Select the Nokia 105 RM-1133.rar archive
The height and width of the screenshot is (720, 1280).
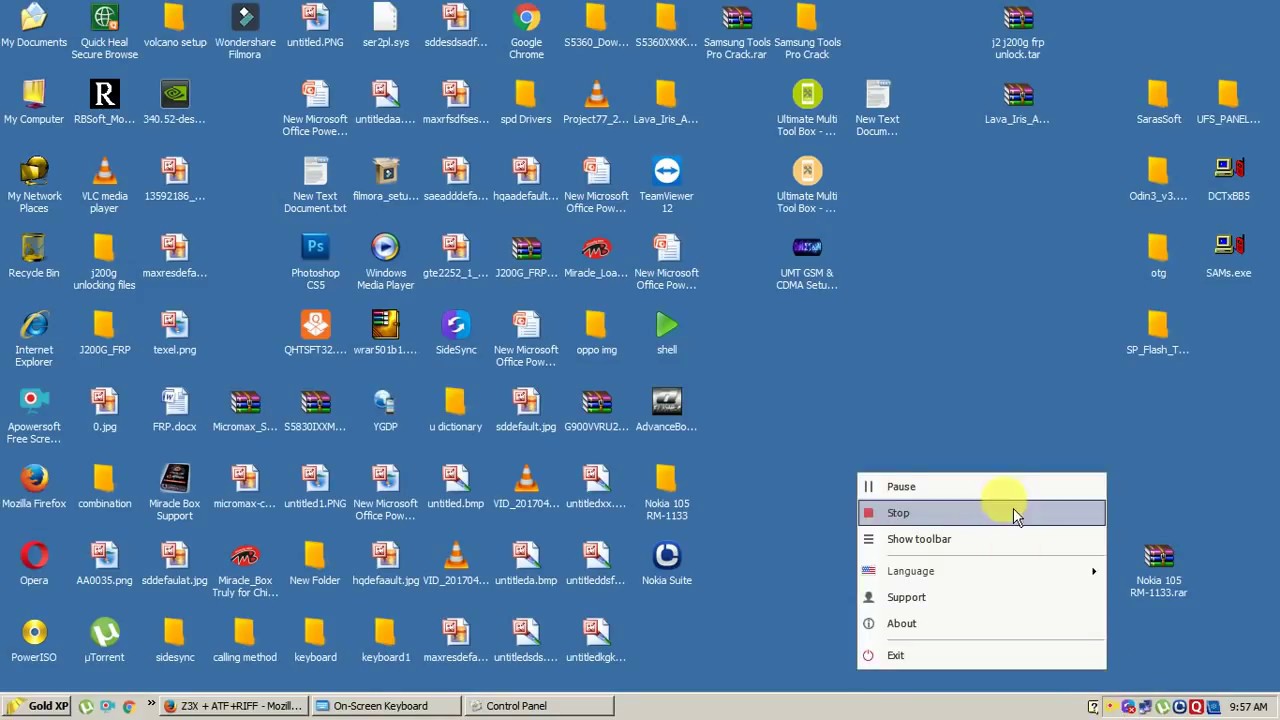coord(1159,570)
